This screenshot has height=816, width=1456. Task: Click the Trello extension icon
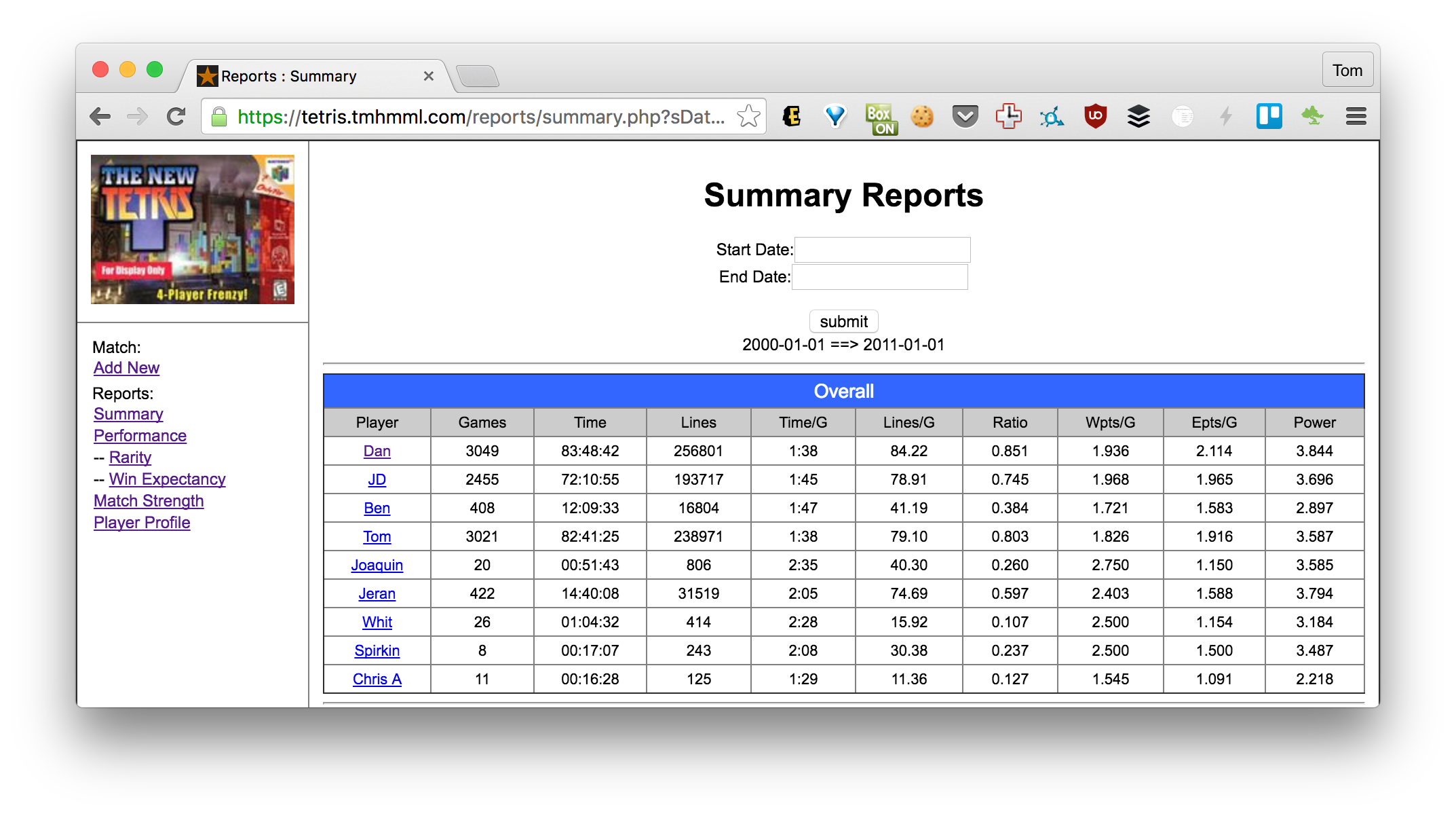click(x=1269, y=117)
